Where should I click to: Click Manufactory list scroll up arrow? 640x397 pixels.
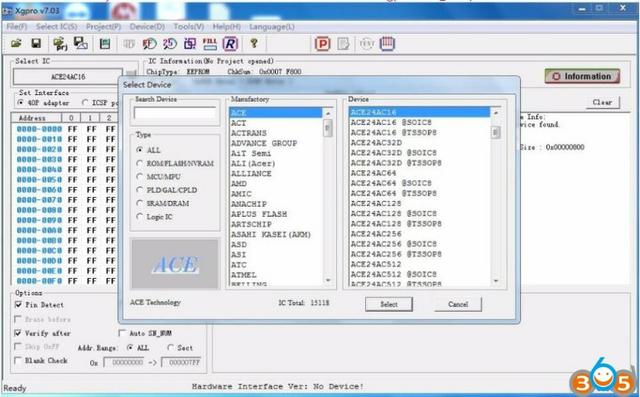pos(328,113)
